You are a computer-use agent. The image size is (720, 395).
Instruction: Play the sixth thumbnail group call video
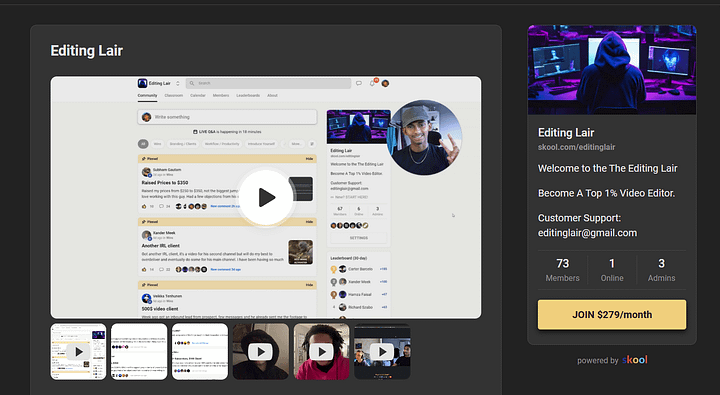tap(382, 352)
